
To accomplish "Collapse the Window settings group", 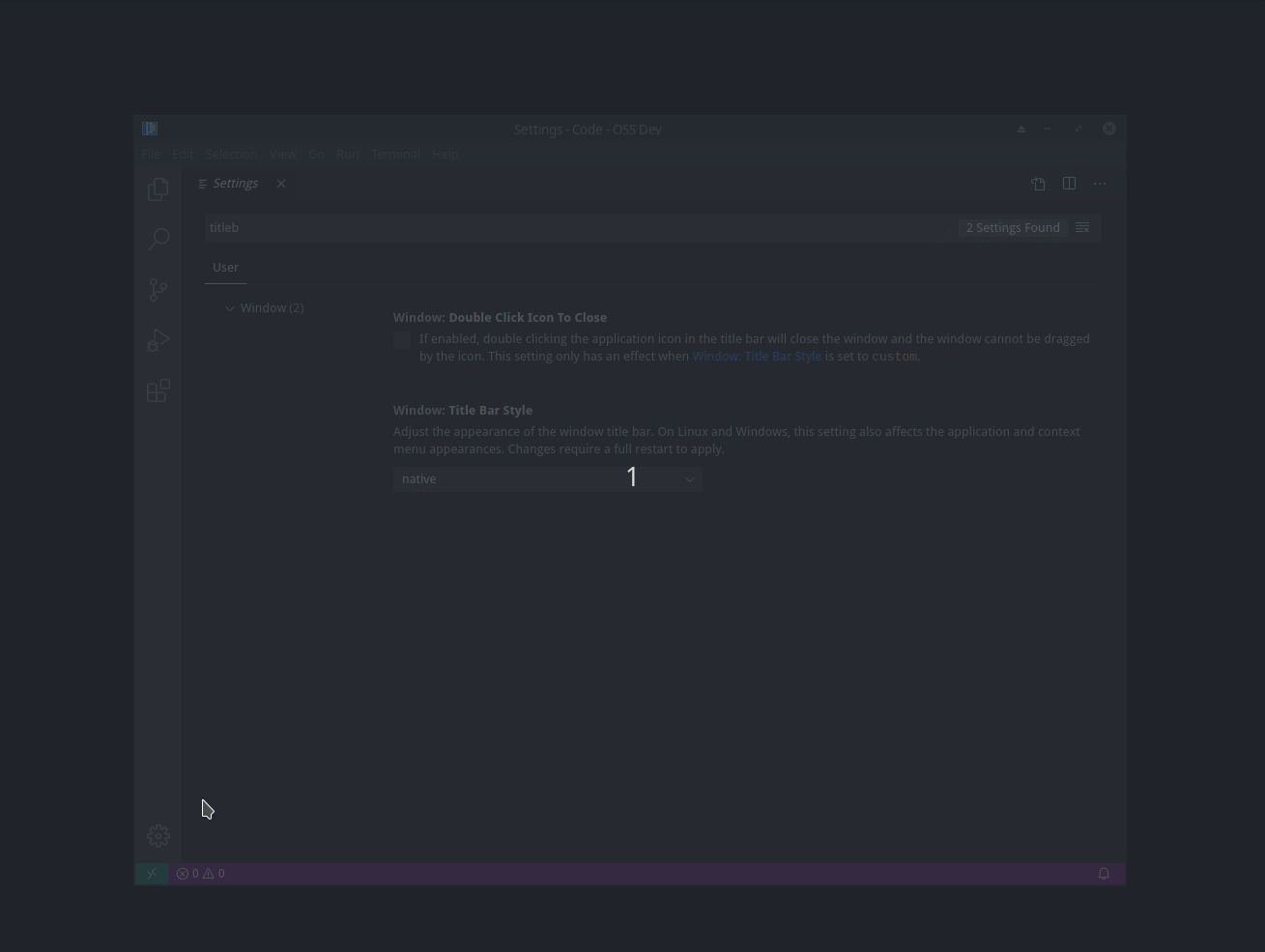I will pos(230,307).
